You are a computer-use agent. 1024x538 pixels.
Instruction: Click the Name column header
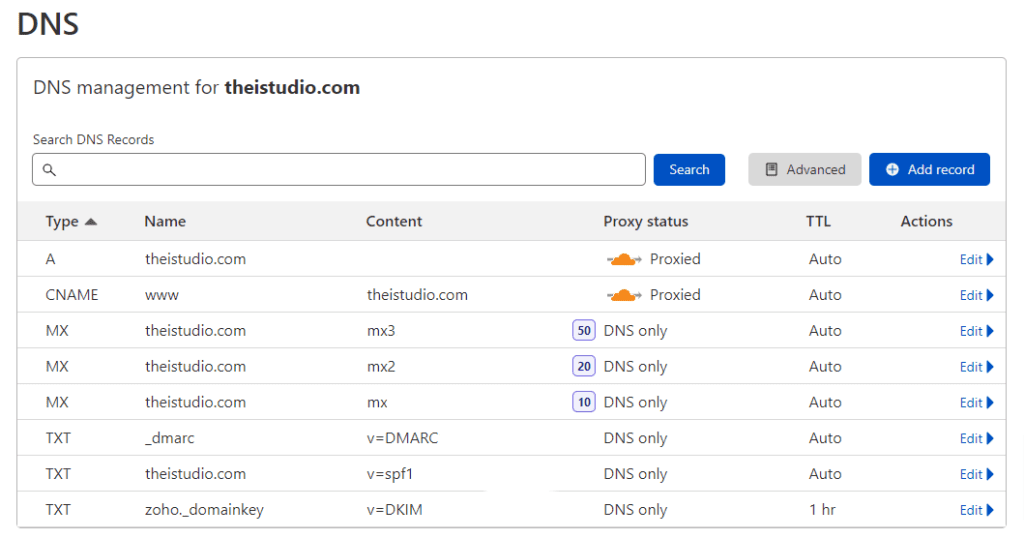pyautogui.click(x=165, y=221)
